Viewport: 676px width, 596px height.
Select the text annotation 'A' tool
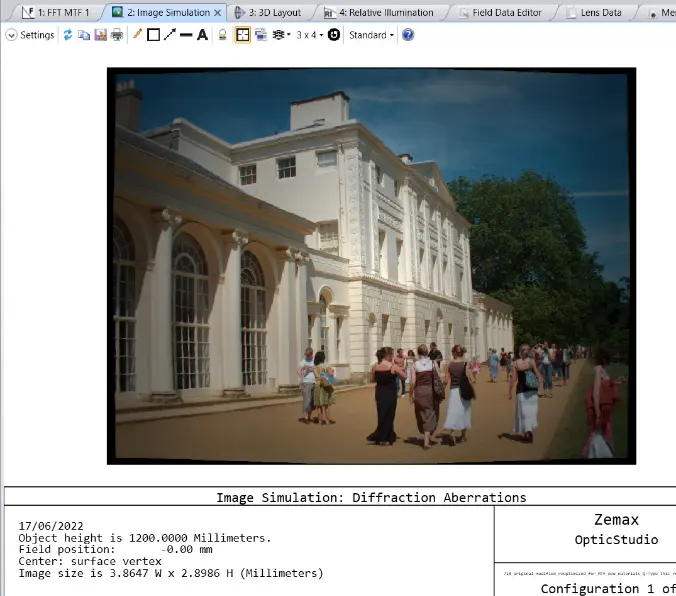pyautogui.click(x=202, y=35)
